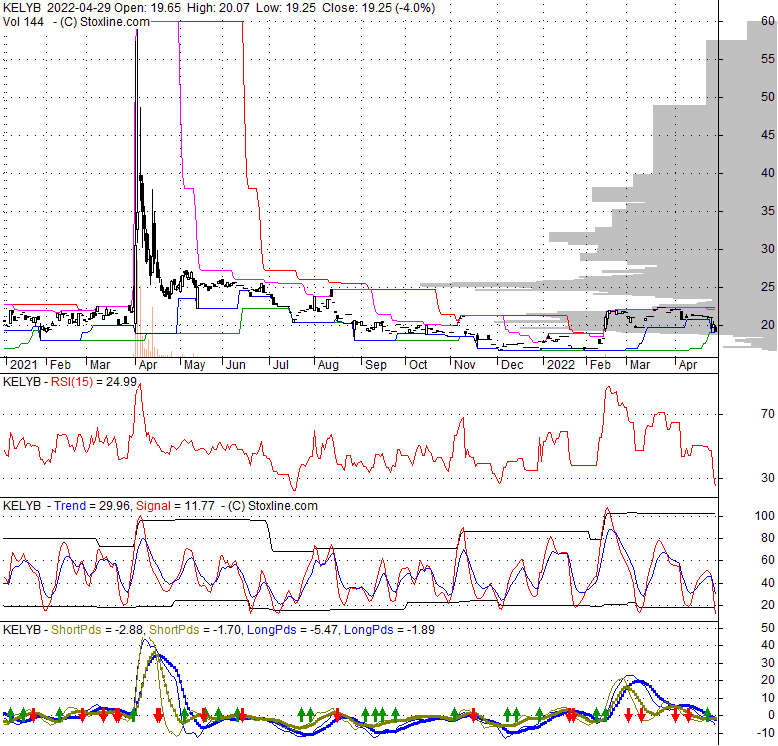The image size is (778, 746).
Task: Click the Low: 19.25 value
Action: (286, 8)
